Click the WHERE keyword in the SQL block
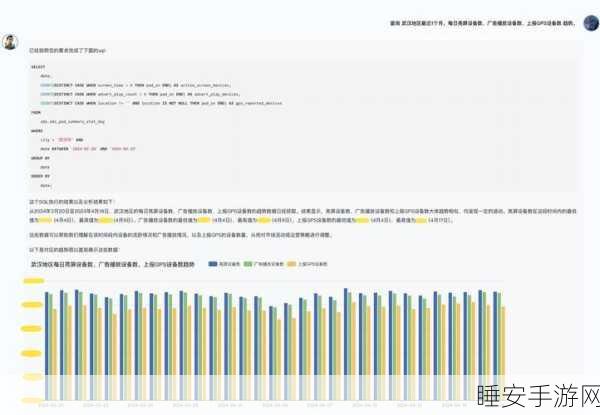 coord(37,131)
